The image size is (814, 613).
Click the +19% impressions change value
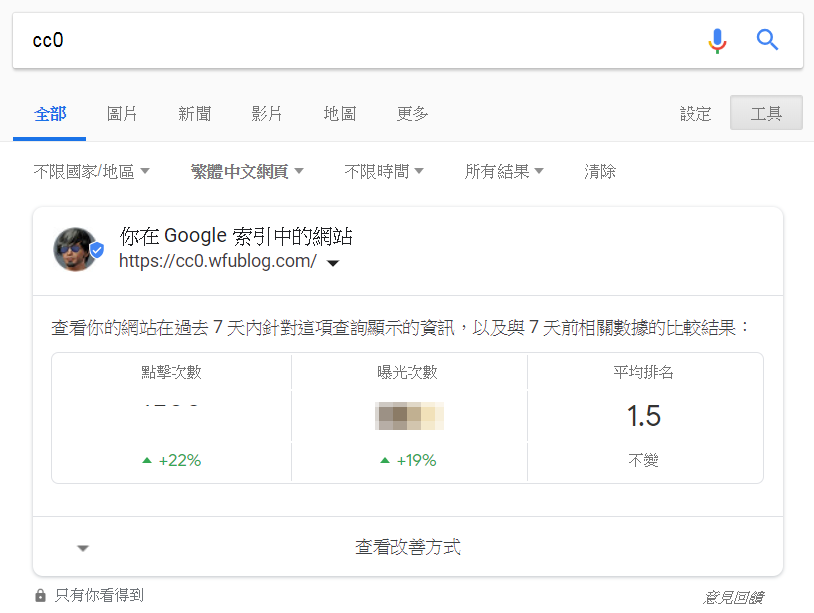tap(416, 460)
